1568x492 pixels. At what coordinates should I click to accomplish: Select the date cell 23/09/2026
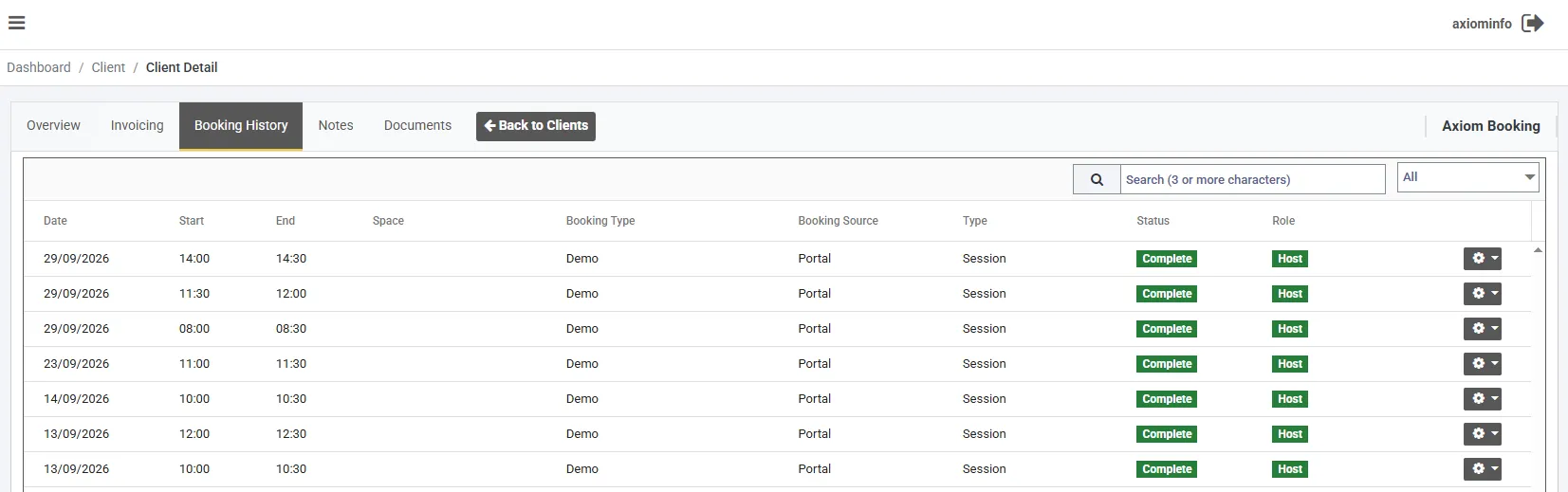tap(76, 364)
